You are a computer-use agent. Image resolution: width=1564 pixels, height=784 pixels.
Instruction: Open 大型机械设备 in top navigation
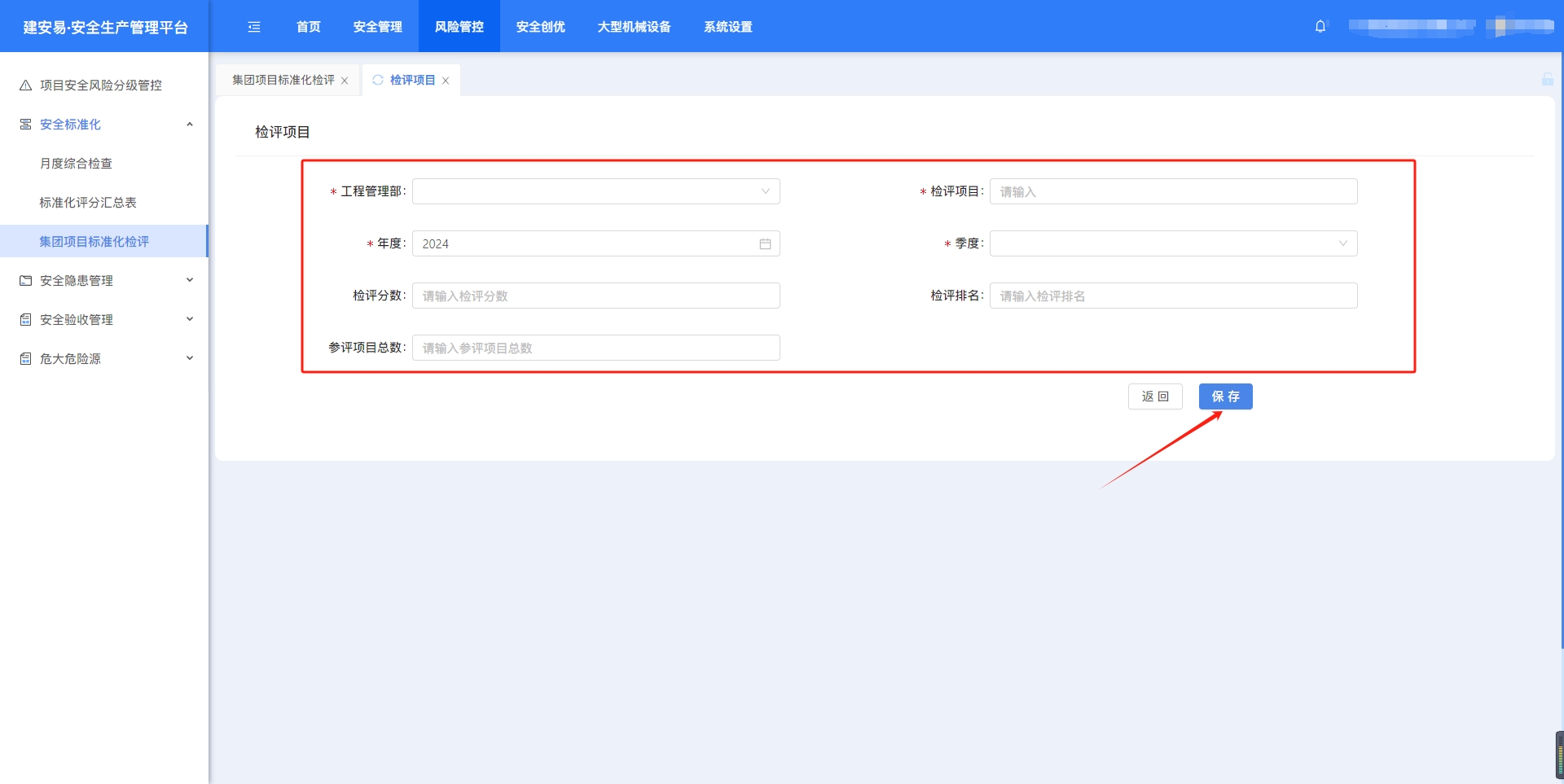click(634, 27)
